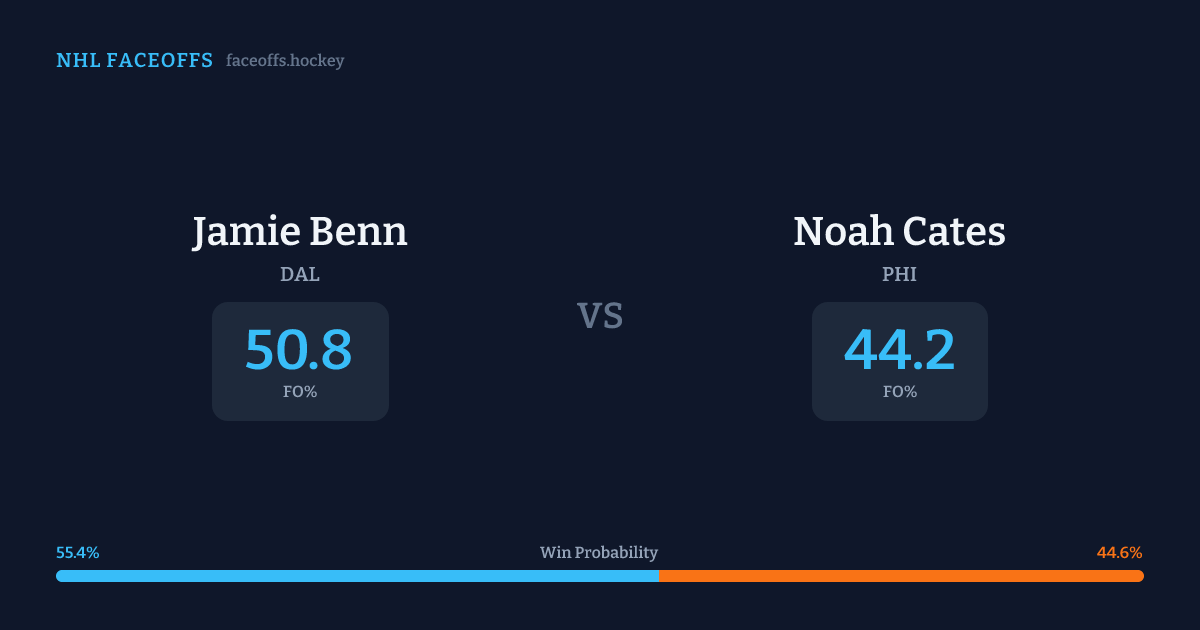Click the PHI team abbreviation
Image resolution: width=1200 pixels, height=630 pixels.
coord(899,274)
